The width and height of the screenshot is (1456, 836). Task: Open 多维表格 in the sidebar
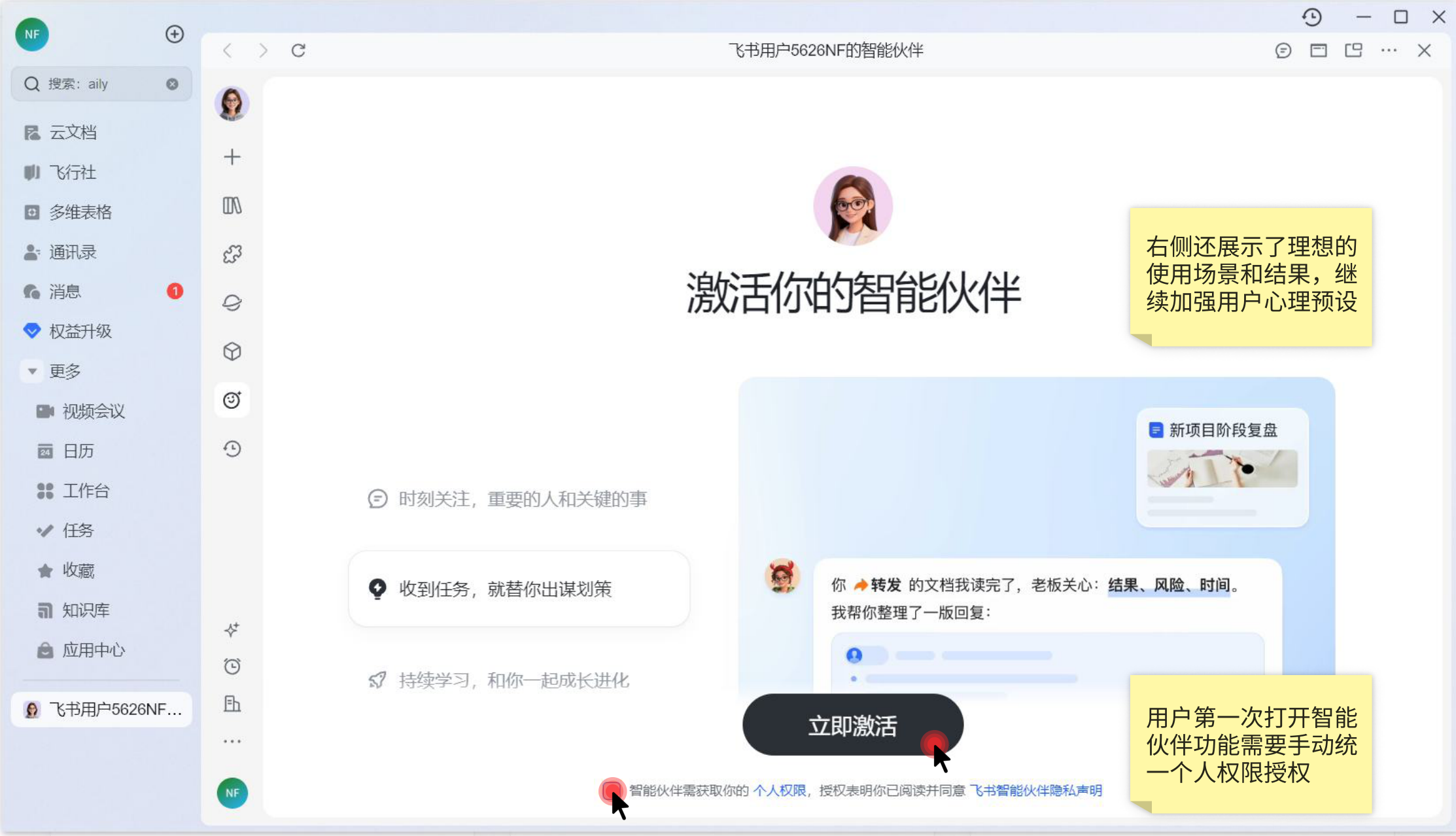tap(101, 212)
